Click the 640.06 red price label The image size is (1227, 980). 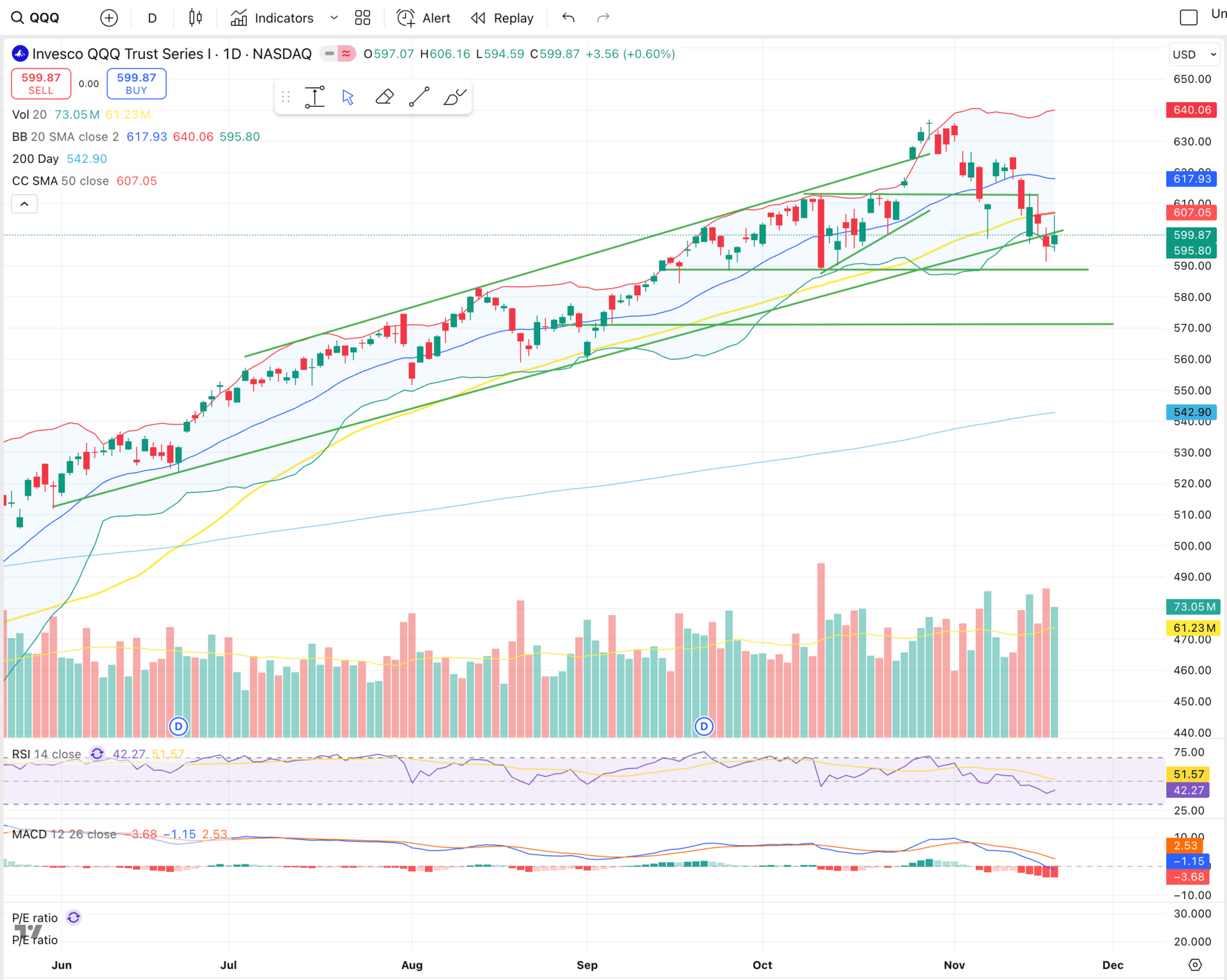point(1192,110)
